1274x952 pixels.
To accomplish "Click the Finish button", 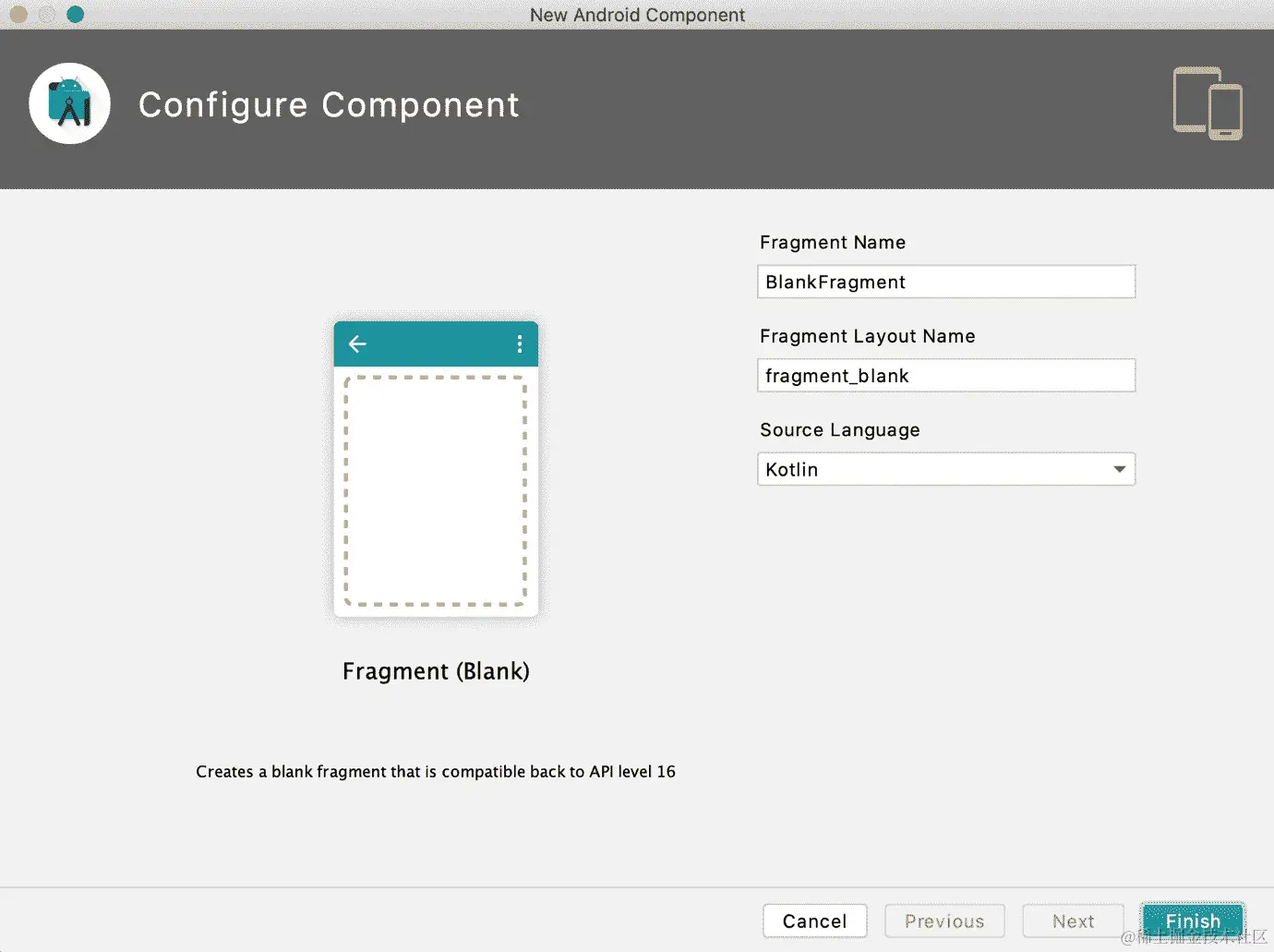I will (x=1193, y=921).
